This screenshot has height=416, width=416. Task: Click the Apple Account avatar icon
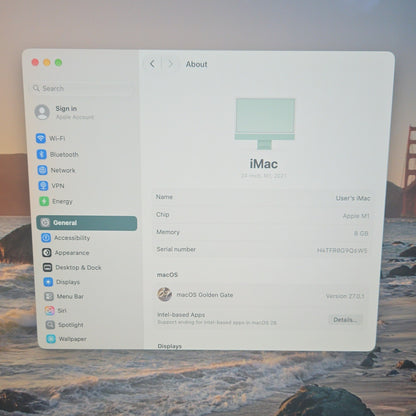point(42,112)
